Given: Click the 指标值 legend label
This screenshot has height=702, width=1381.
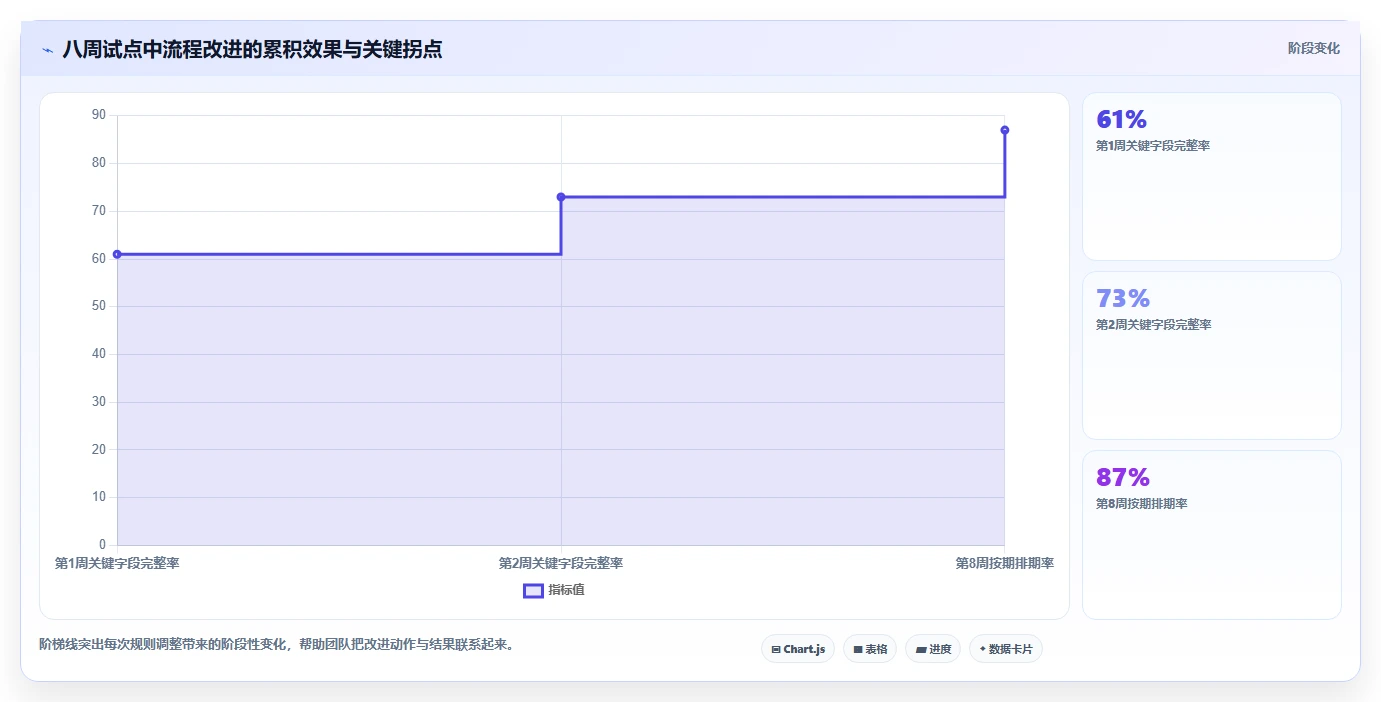Looking at the screenshot, I should pos(566,590).
